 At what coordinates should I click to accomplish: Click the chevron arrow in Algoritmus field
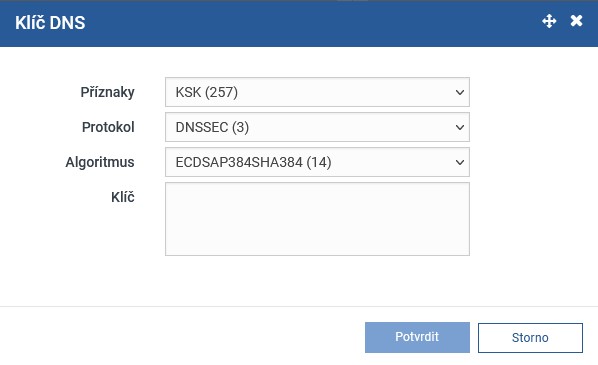(x=460, y=162)
